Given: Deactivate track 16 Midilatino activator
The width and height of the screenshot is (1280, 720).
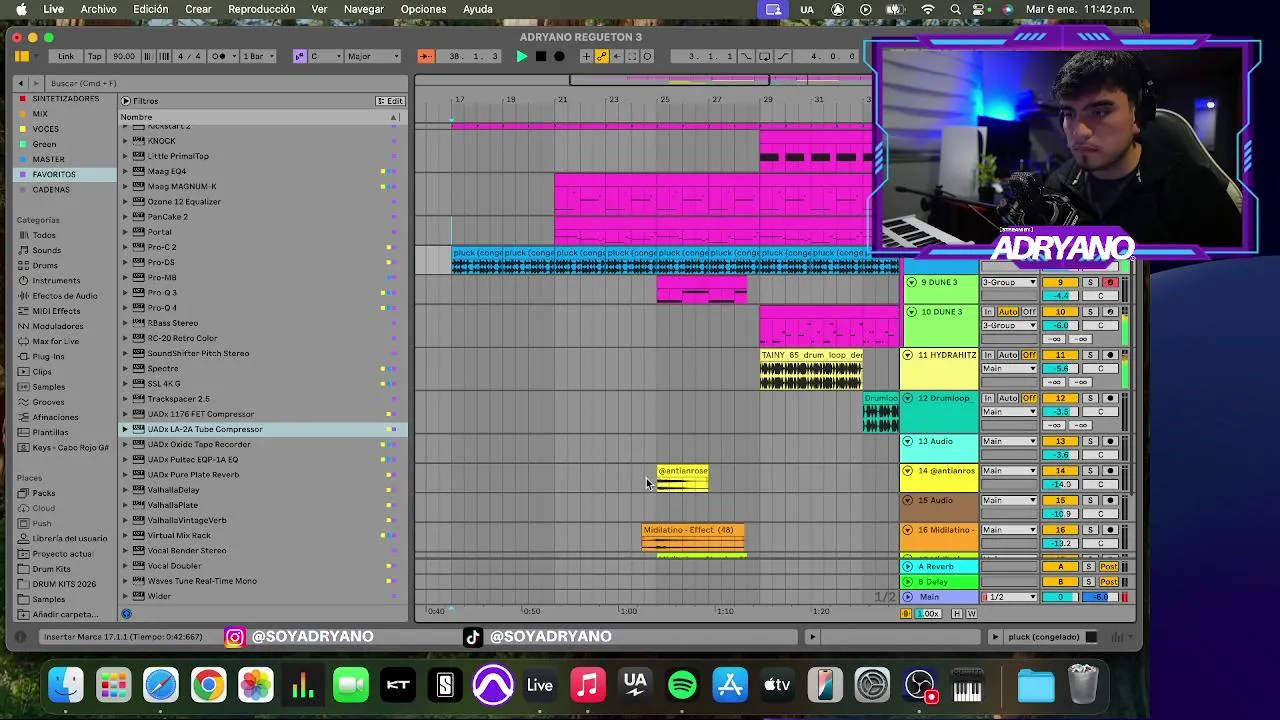Looking at the screenshot, I should (x=1060, y=530).
